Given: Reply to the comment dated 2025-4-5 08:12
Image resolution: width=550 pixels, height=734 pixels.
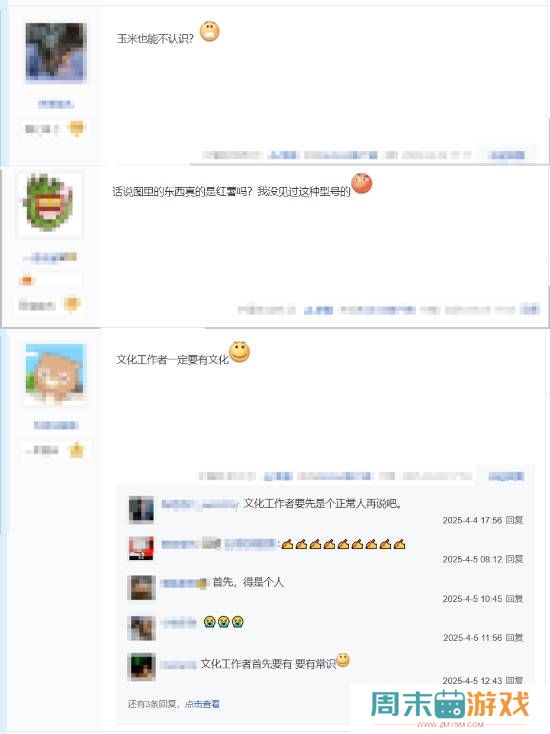Looking at the screenshot, I should point(514,559).
